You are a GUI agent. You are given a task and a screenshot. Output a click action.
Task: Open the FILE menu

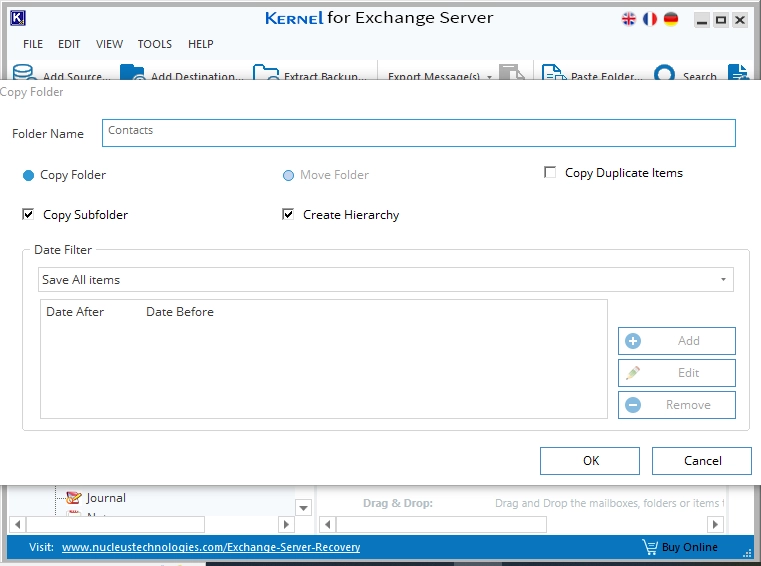click(33, 44)
